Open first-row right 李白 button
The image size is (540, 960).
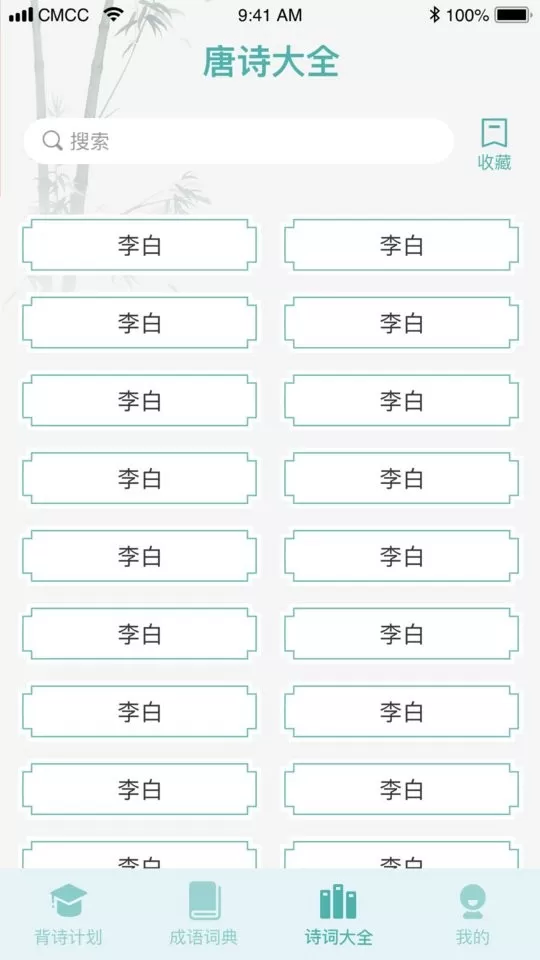tap(402, 245)
